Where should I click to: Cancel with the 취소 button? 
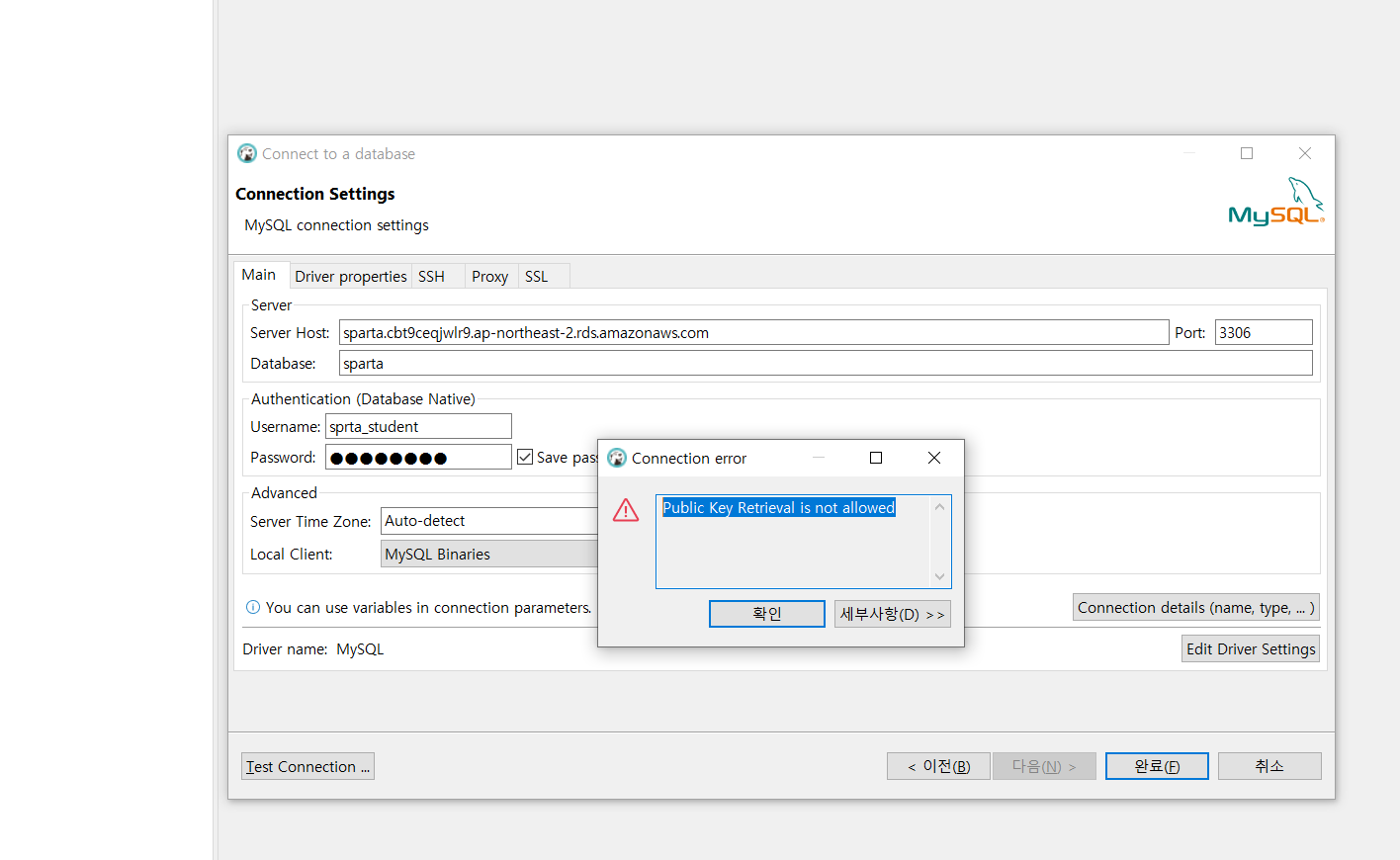point(1269,766)
